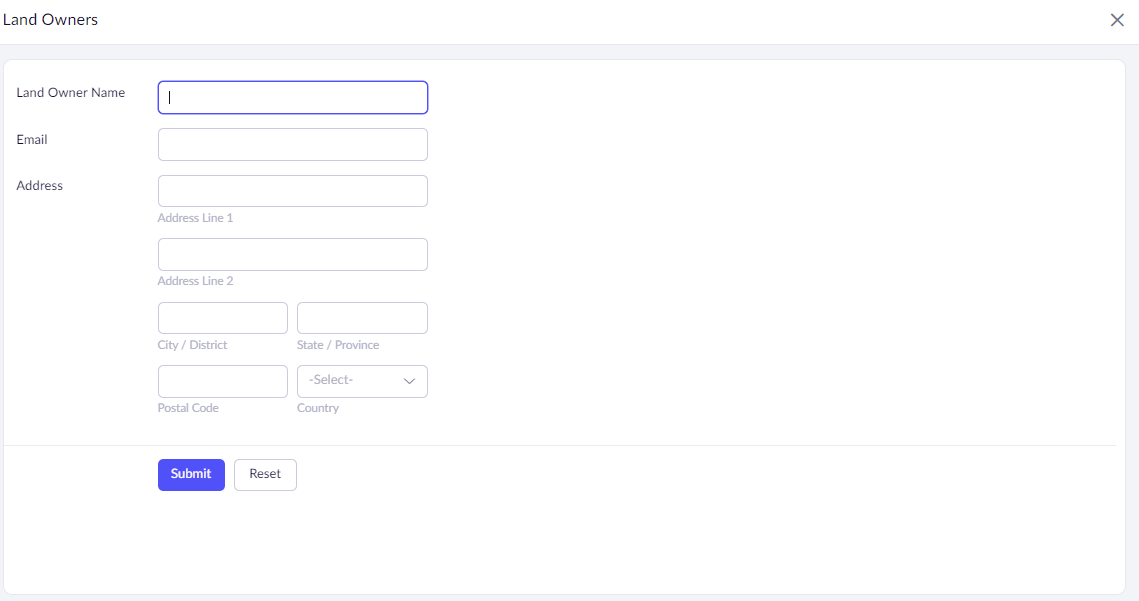Click the Address Line 1 caption

[x=195, y=218]
